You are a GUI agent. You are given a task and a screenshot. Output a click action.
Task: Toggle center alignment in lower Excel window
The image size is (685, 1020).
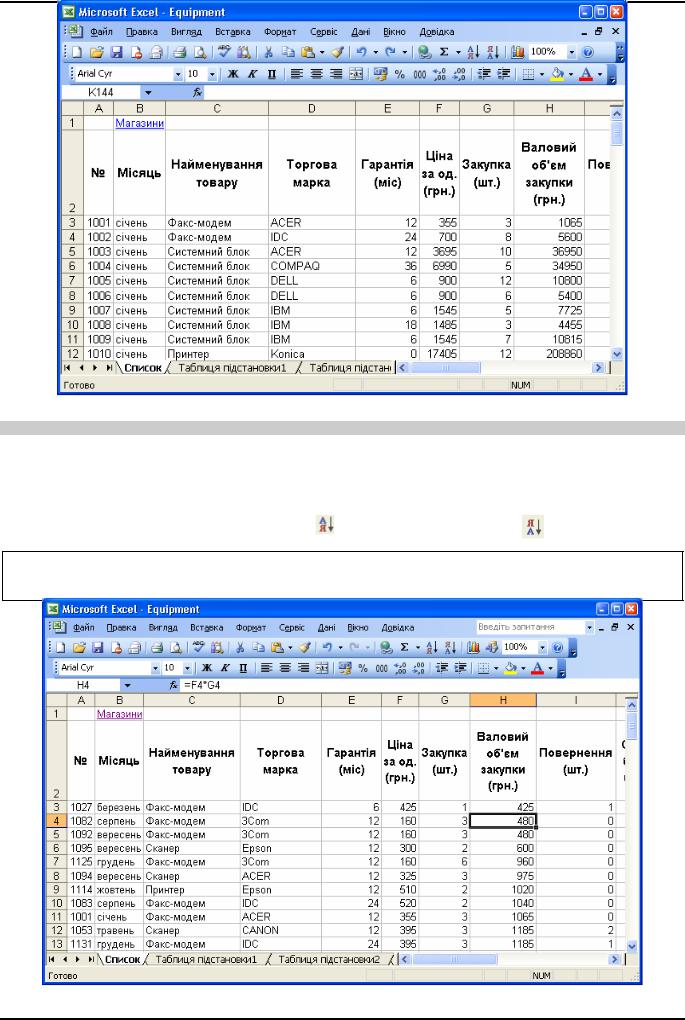[x=285, y=667]
